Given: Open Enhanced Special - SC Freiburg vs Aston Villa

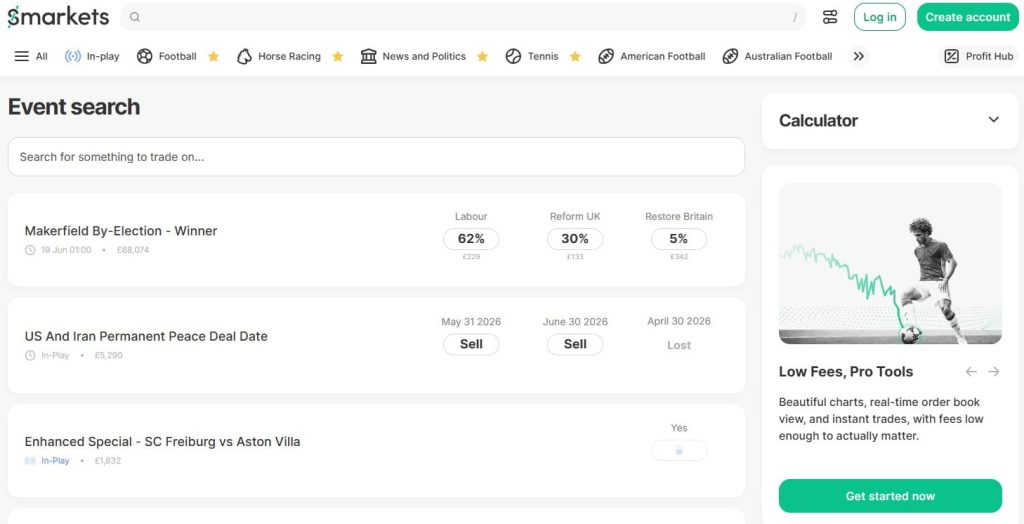Looking at the screenshot, I should coord(163,442).
